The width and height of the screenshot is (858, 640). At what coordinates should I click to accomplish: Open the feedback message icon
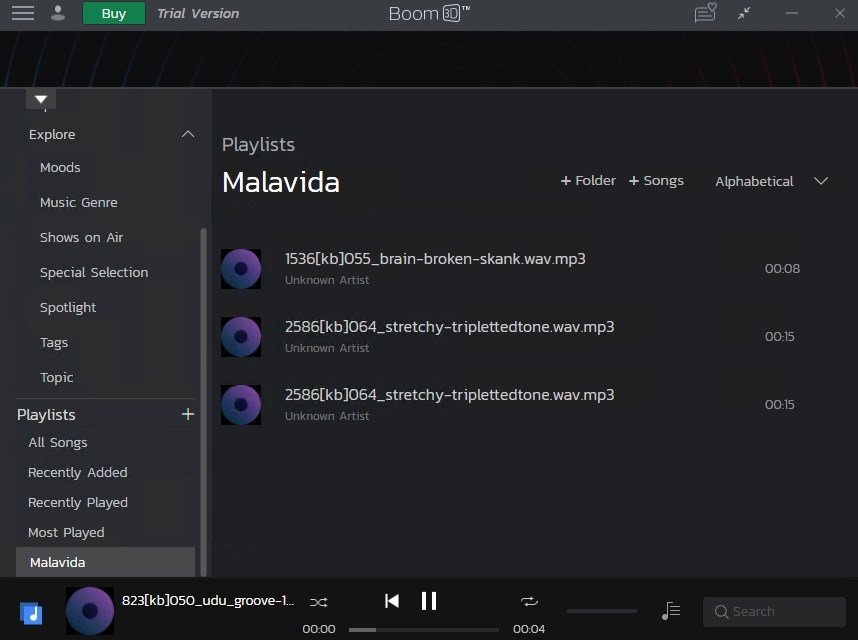(705, 13)
